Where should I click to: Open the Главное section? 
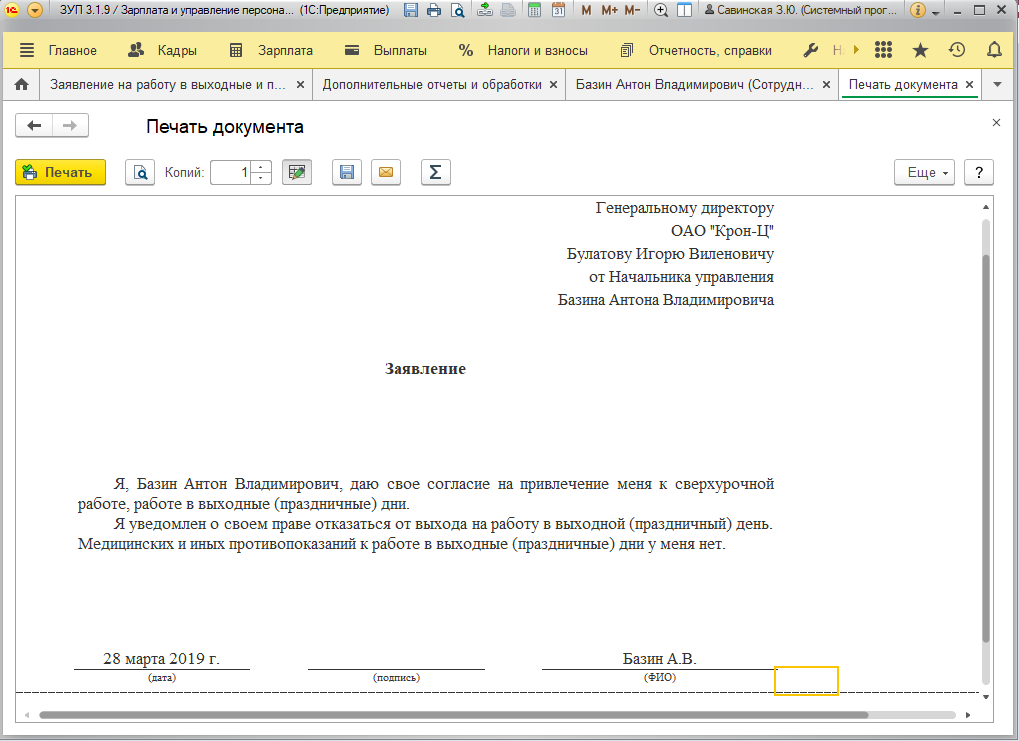point(73,51)
